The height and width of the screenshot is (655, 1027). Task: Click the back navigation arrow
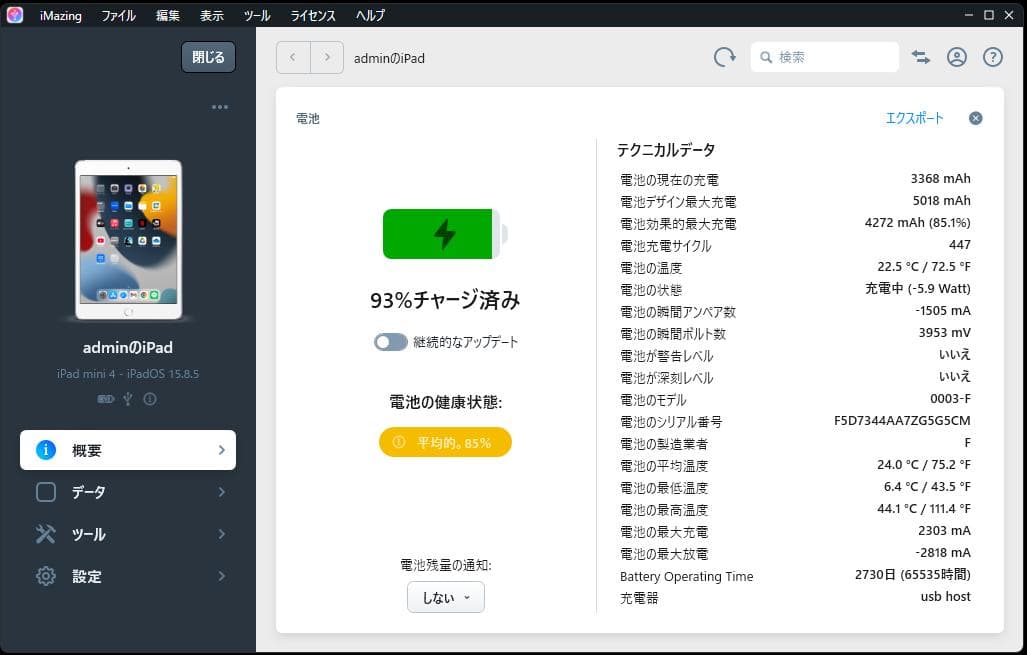pos(293,58)
